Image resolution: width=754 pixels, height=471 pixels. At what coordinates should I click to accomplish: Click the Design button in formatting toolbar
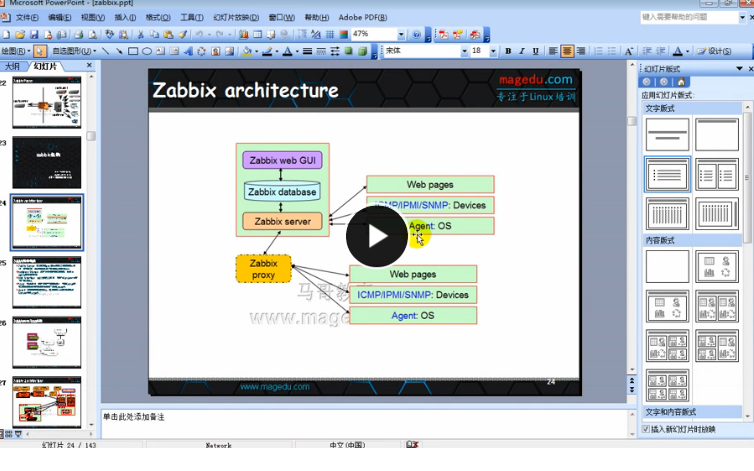click(x=714, y=51)
